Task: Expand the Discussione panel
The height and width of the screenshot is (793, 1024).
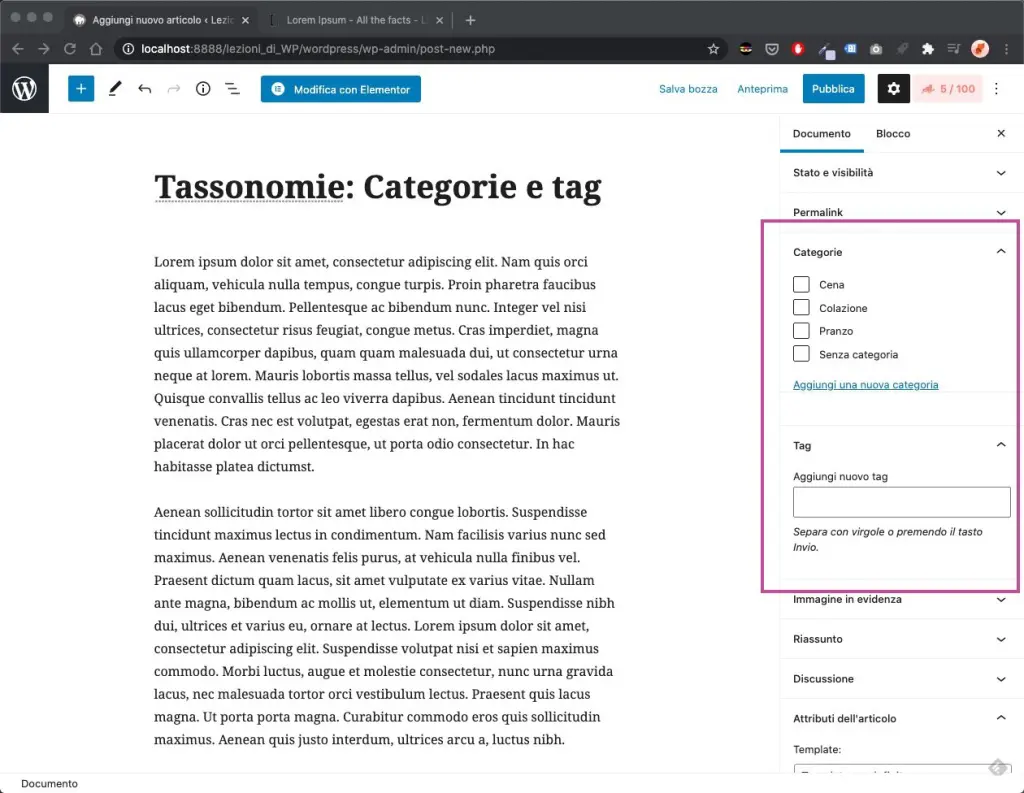Action: (x=900, y=679)
